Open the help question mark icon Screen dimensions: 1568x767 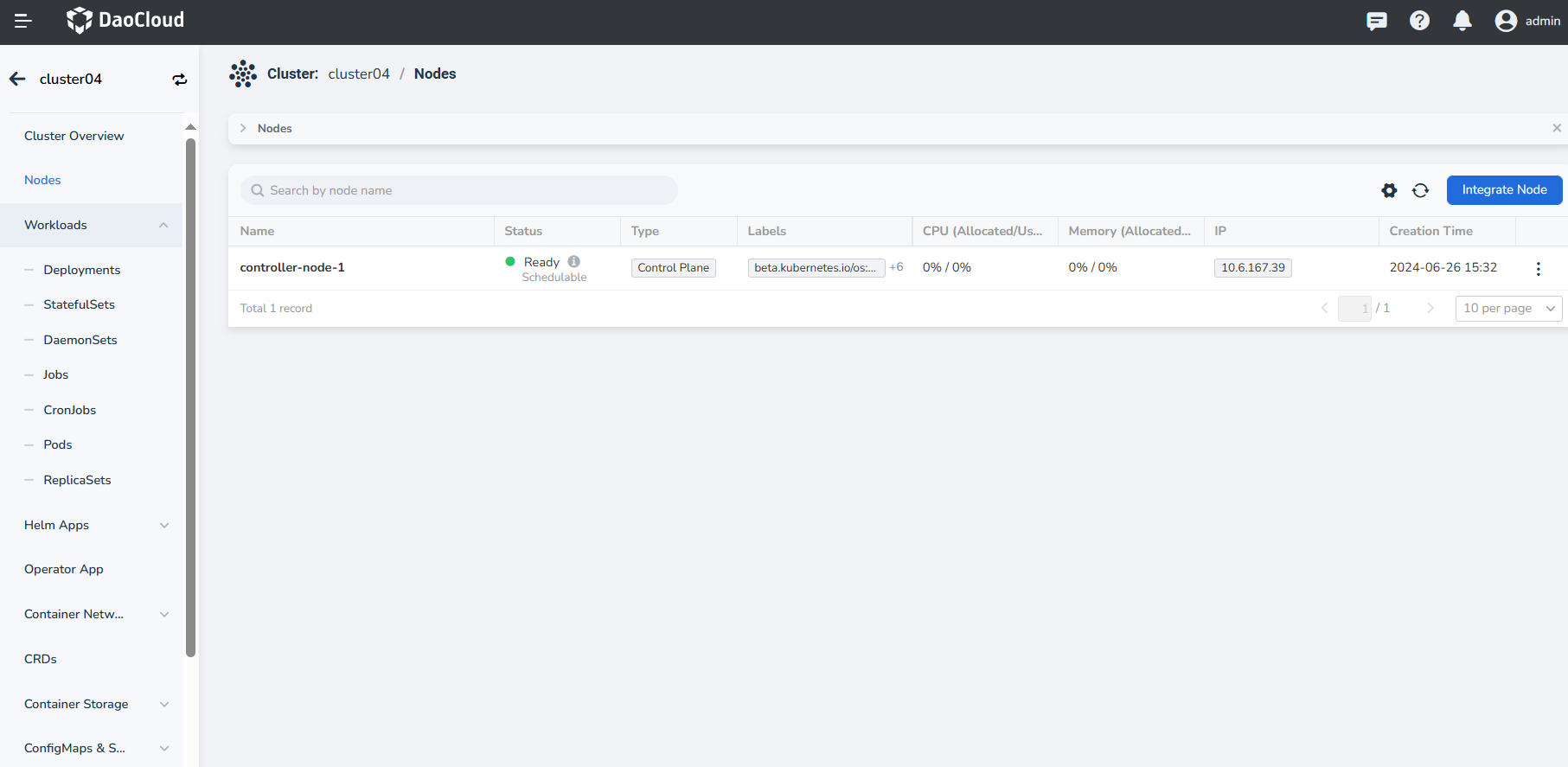pyautogui.click(x=1419, y=21)
